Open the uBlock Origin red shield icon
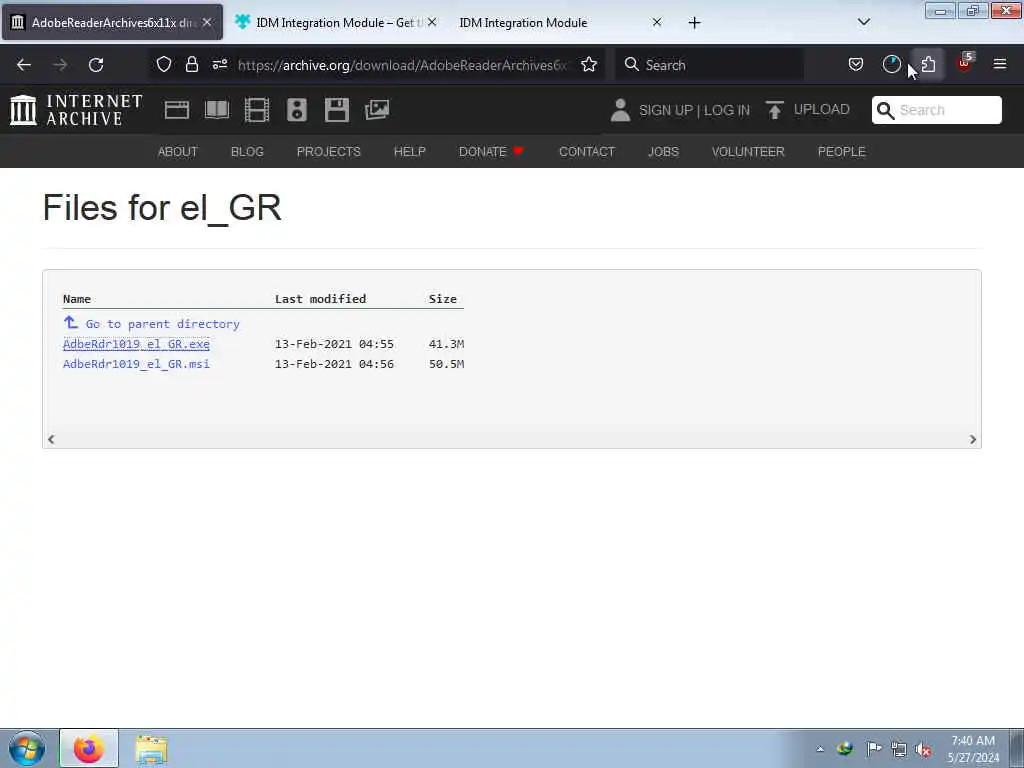The image size is (1024, 768). [964, 64]
